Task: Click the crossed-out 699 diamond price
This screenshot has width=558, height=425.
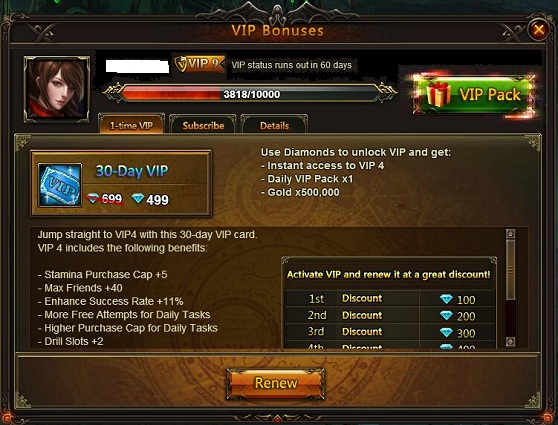Action: (x=105, y=199)
